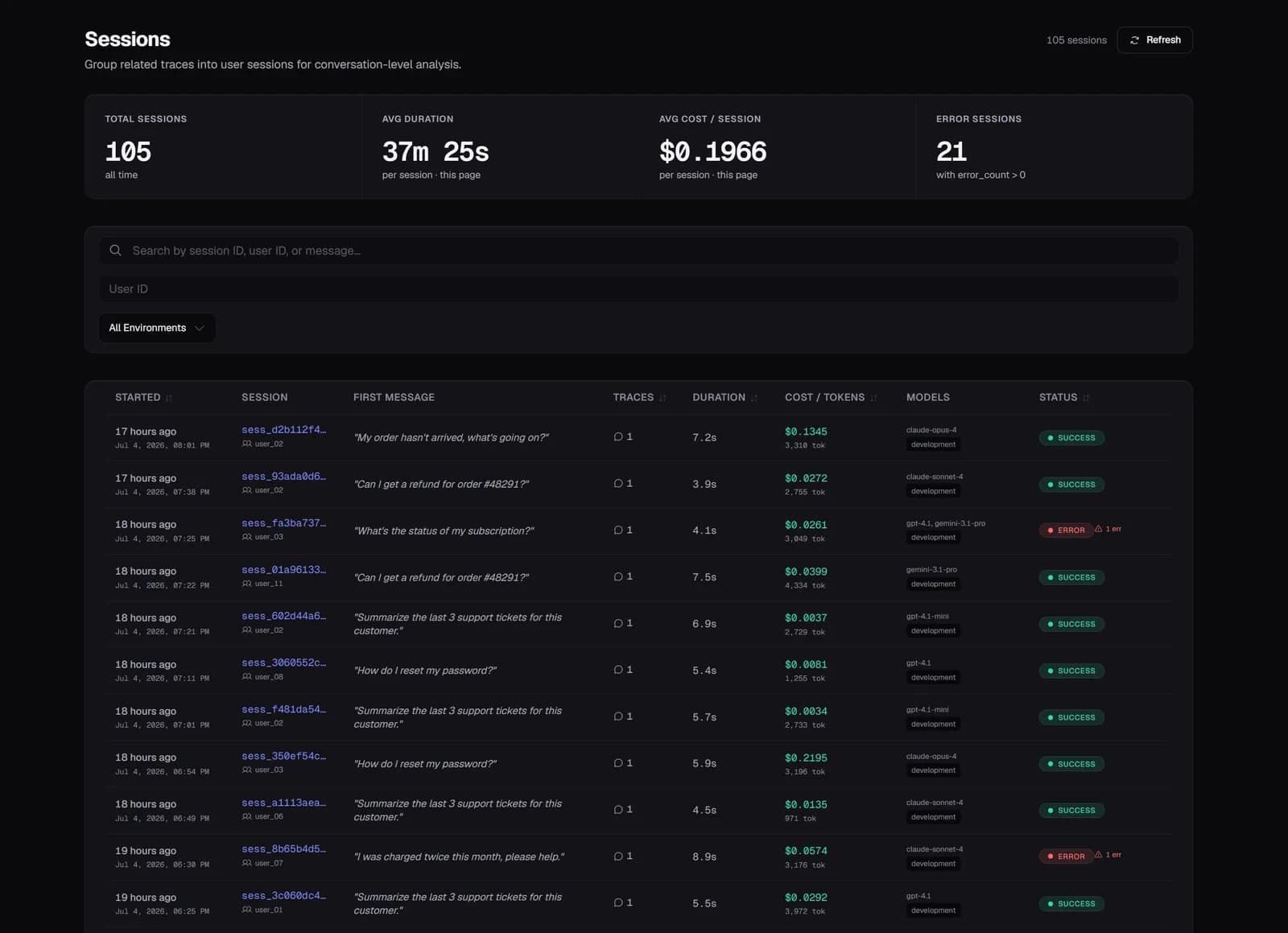This screenshot has height=933, width=1288.
Task: Click trace count icon in sess_93ada0d6 row
Action: pos(618,484)
